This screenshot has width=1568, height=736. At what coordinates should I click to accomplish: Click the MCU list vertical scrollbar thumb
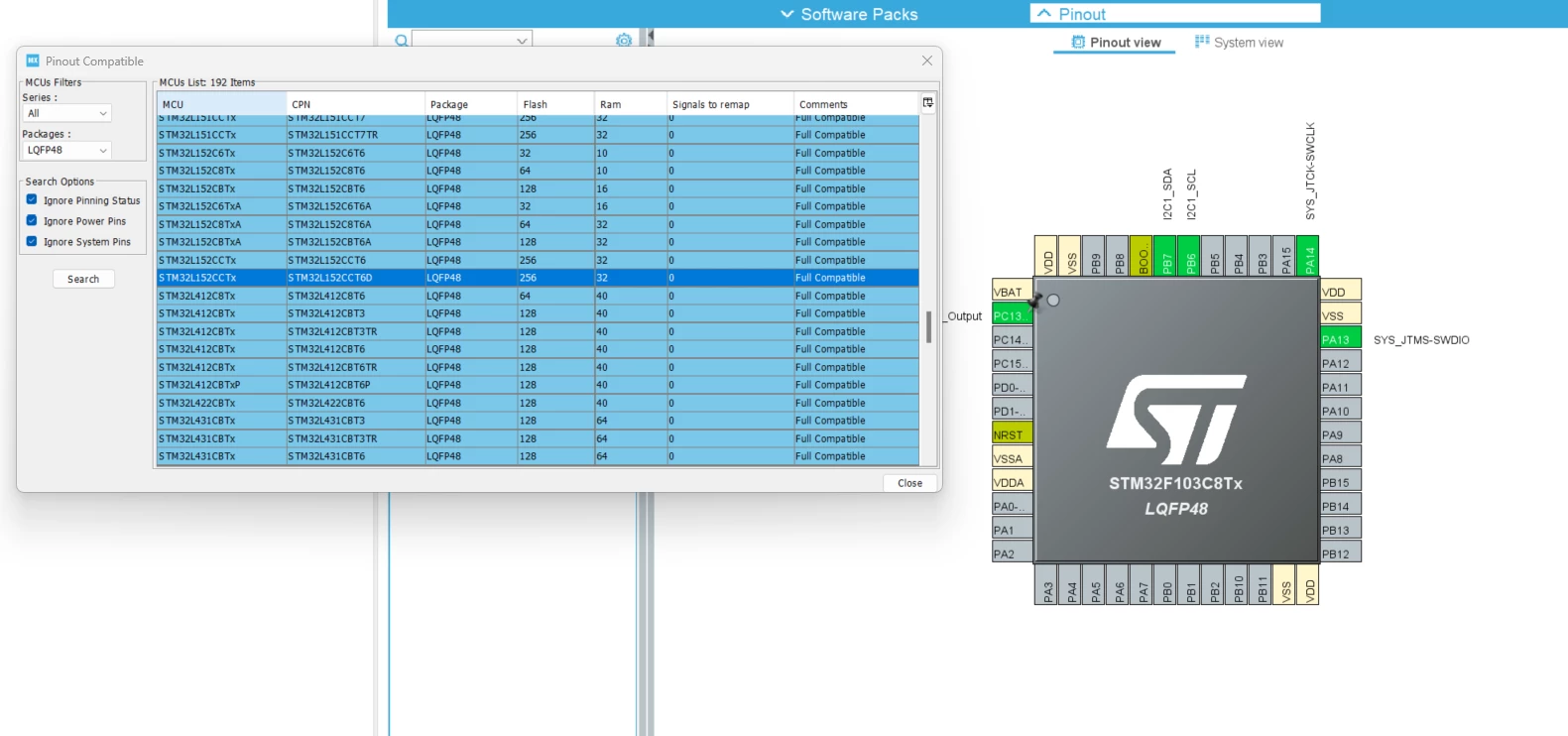coord(928,326)
